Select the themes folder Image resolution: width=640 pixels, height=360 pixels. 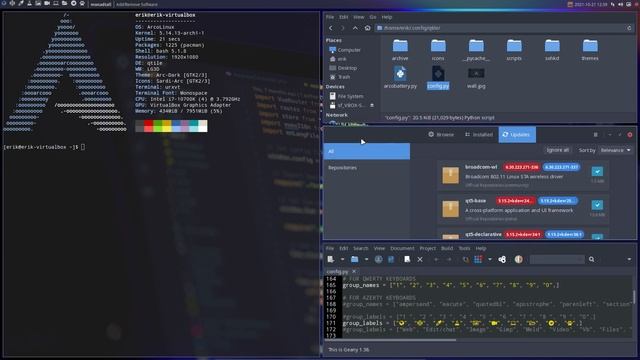(x=590, y=50)
